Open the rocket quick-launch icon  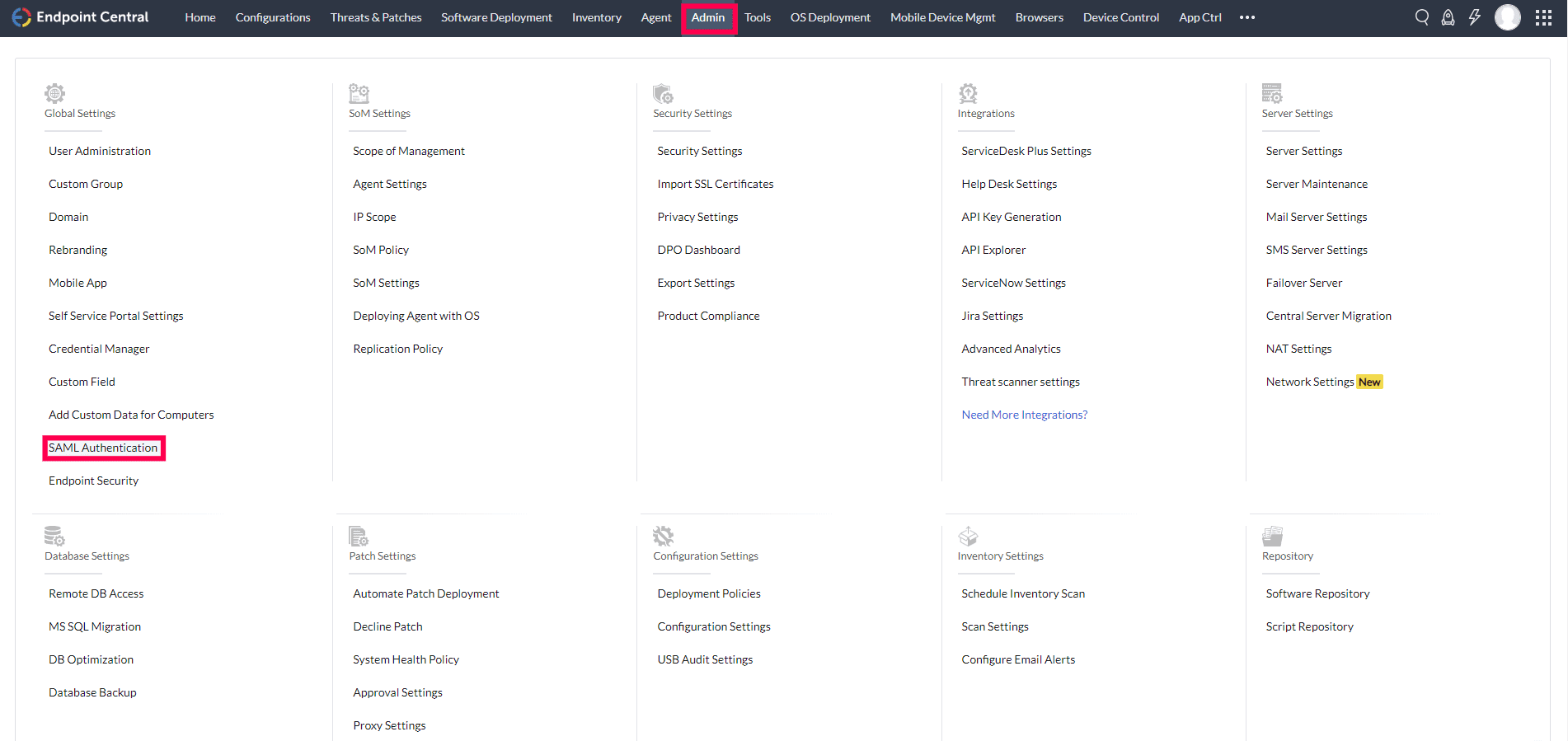click(x=1448, y=17)
